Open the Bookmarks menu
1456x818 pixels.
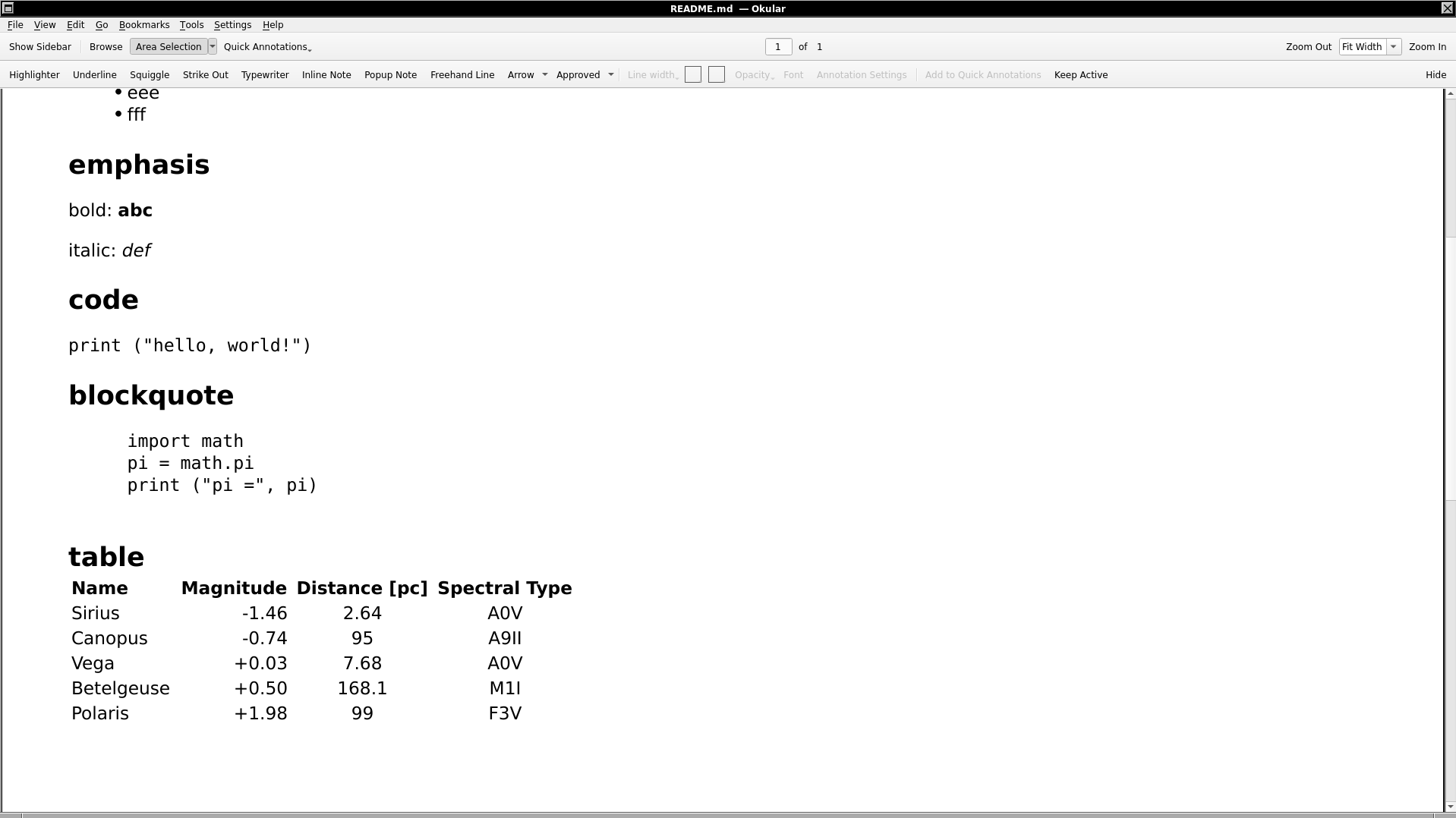144,25
